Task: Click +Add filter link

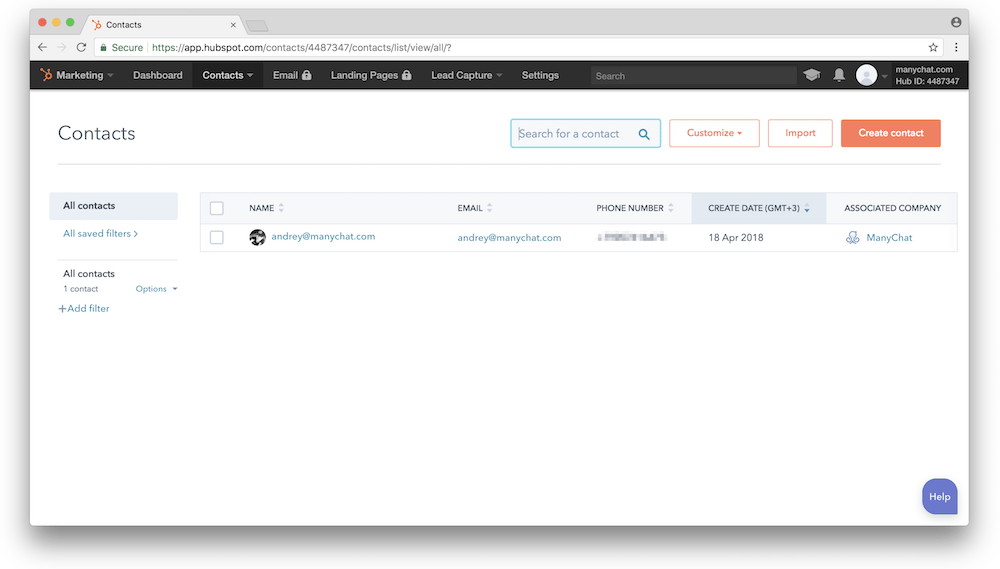Action: (x=84, y=309)
